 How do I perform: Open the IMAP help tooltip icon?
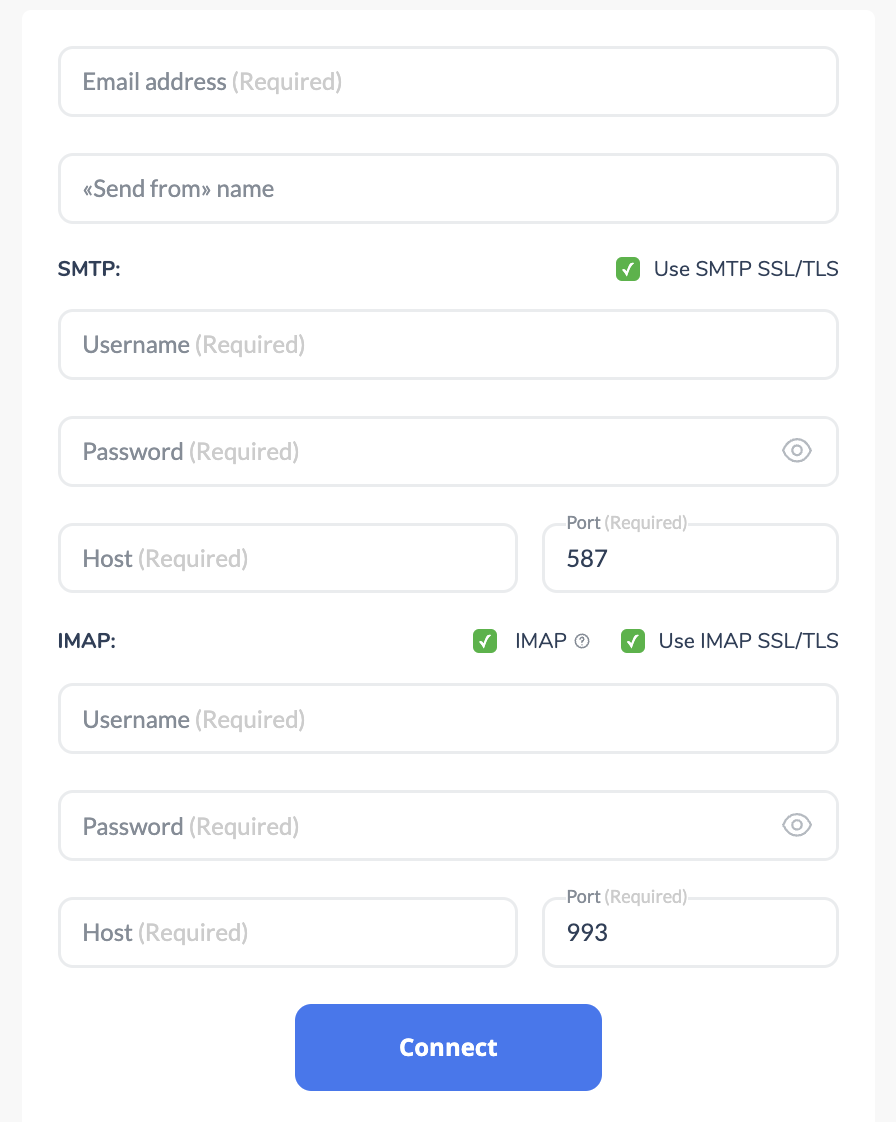click(x=583, y=641)
